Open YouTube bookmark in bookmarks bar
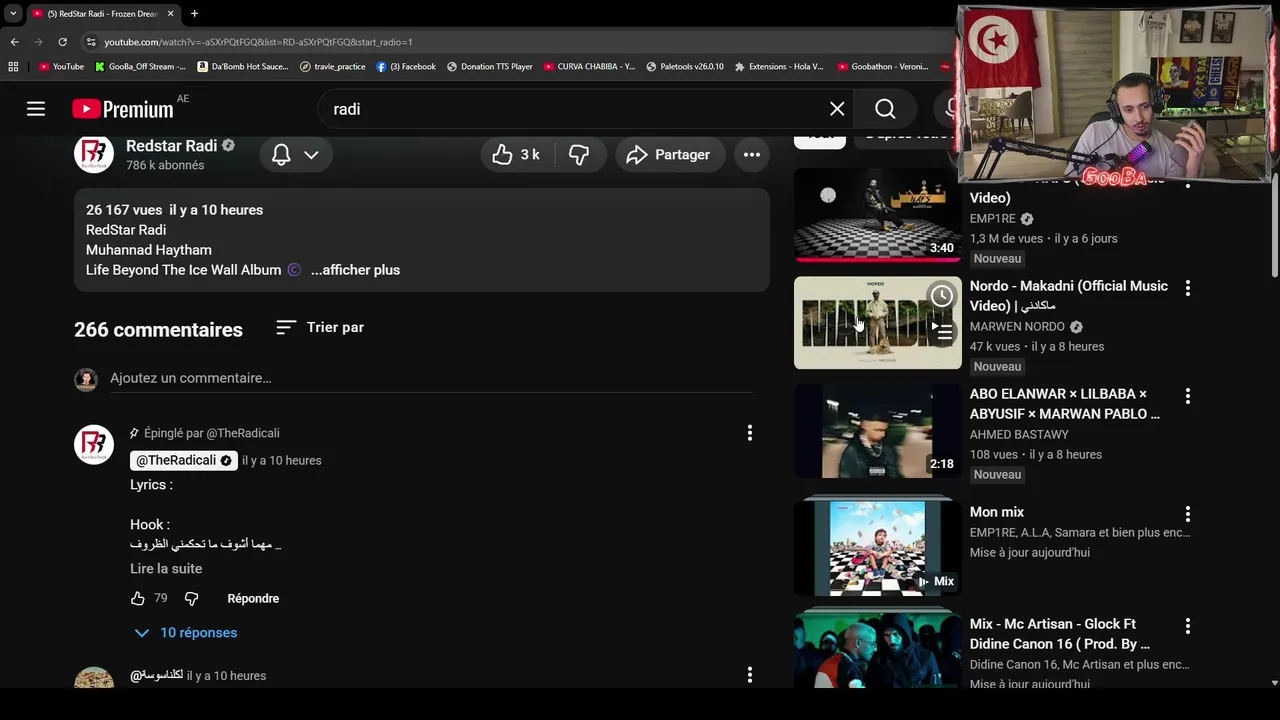Image resolution: width=1280 pixels, height=720 pixels. click(61, 67)
